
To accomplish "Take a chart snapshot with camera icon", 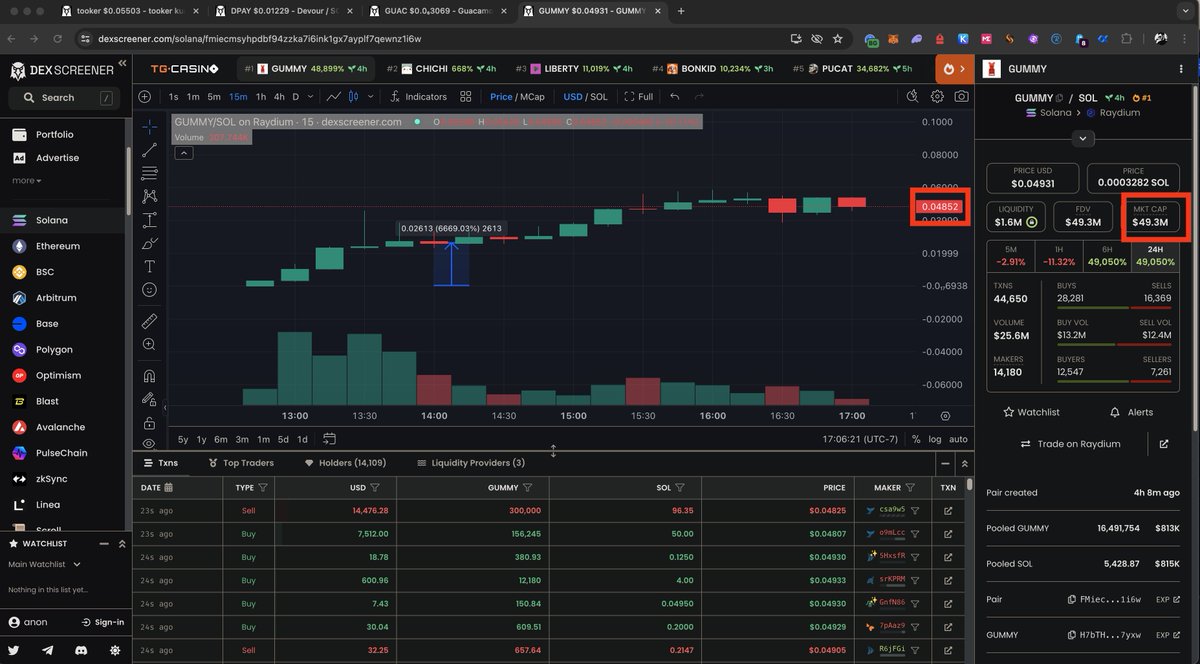I will tap(961, 97).
